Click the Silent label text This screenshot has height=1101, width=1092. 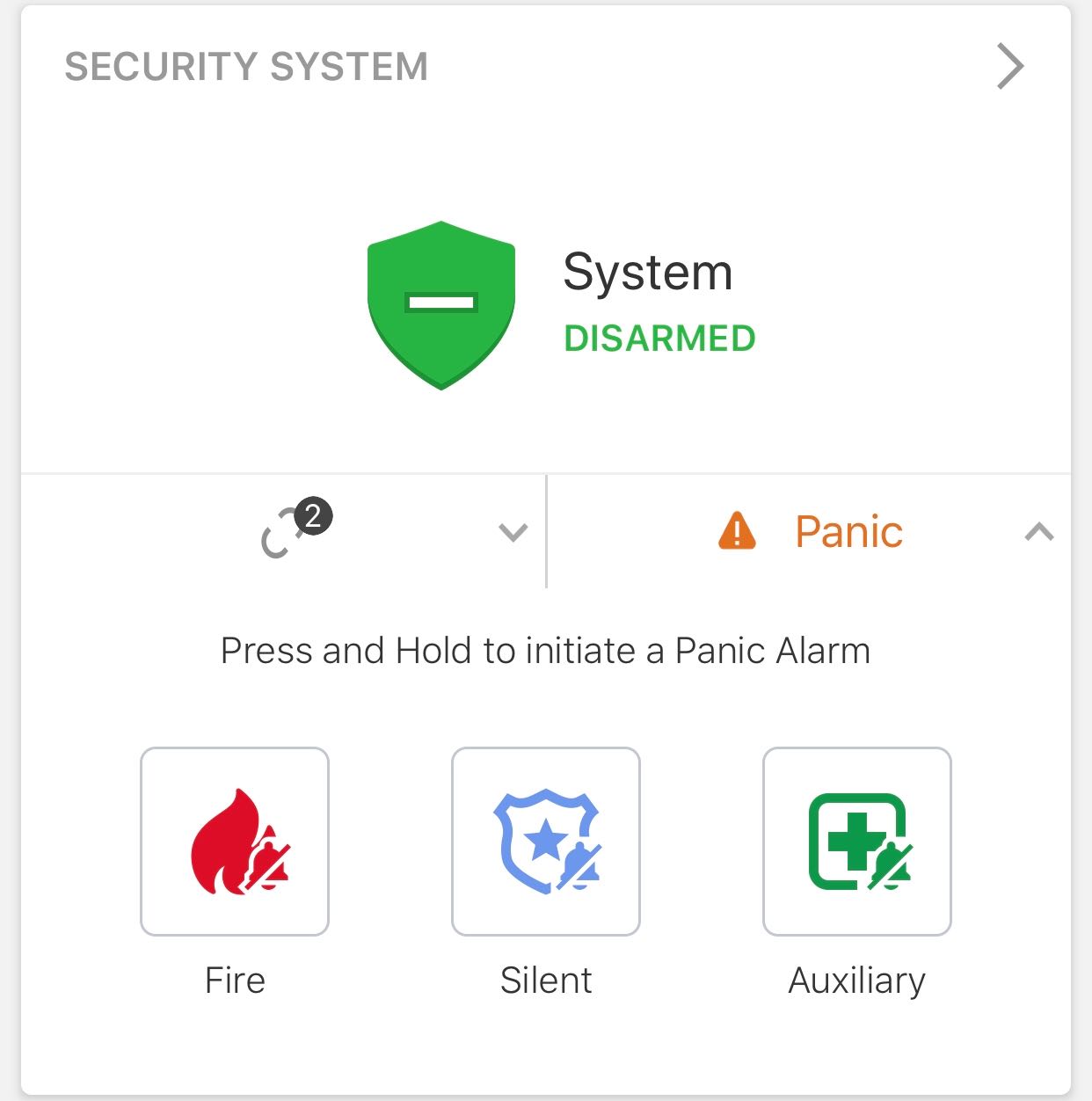tap(546, 980)
